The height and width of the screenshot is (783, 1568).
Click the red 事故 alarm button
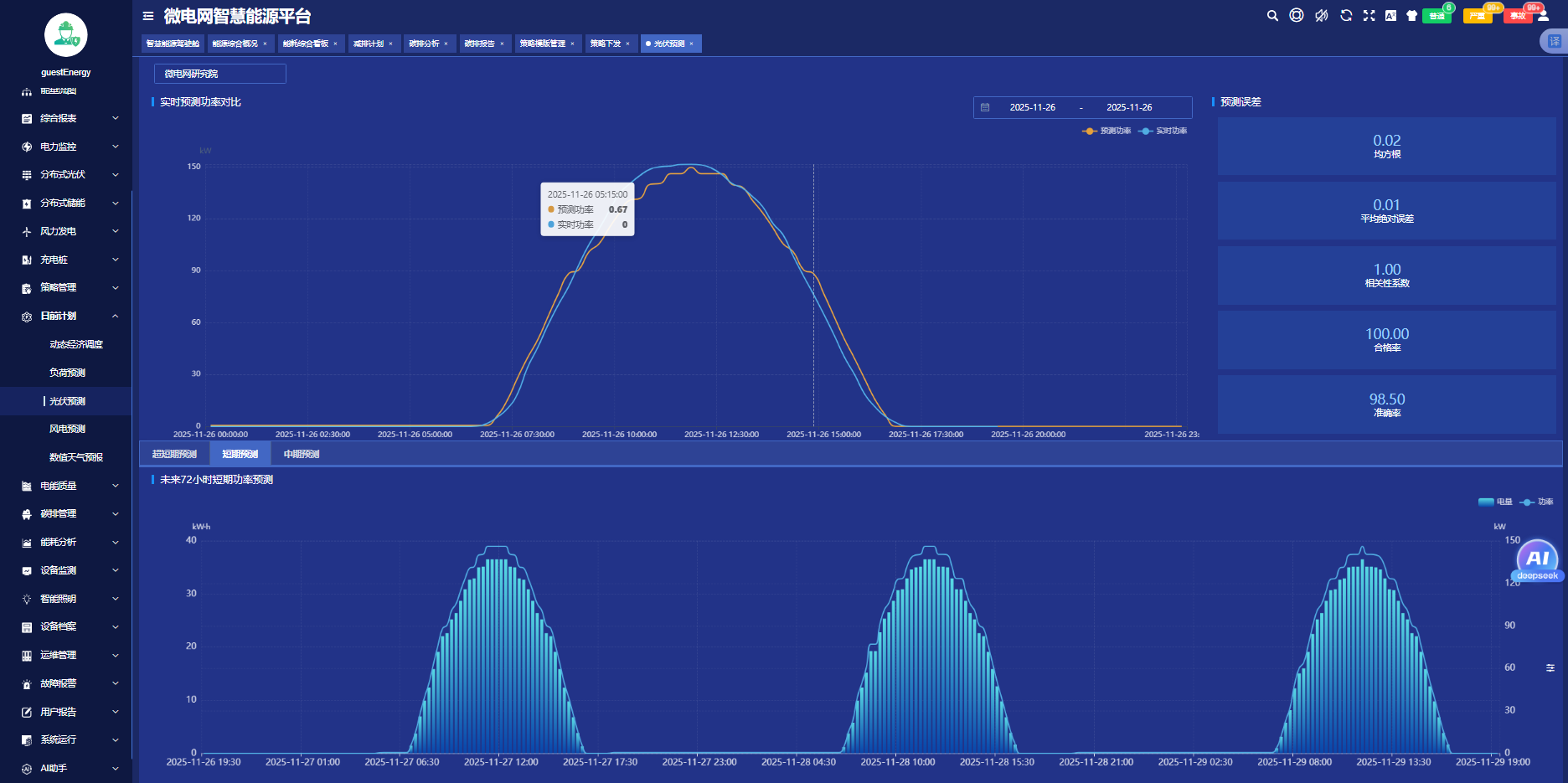click(x=1518, y=16)
